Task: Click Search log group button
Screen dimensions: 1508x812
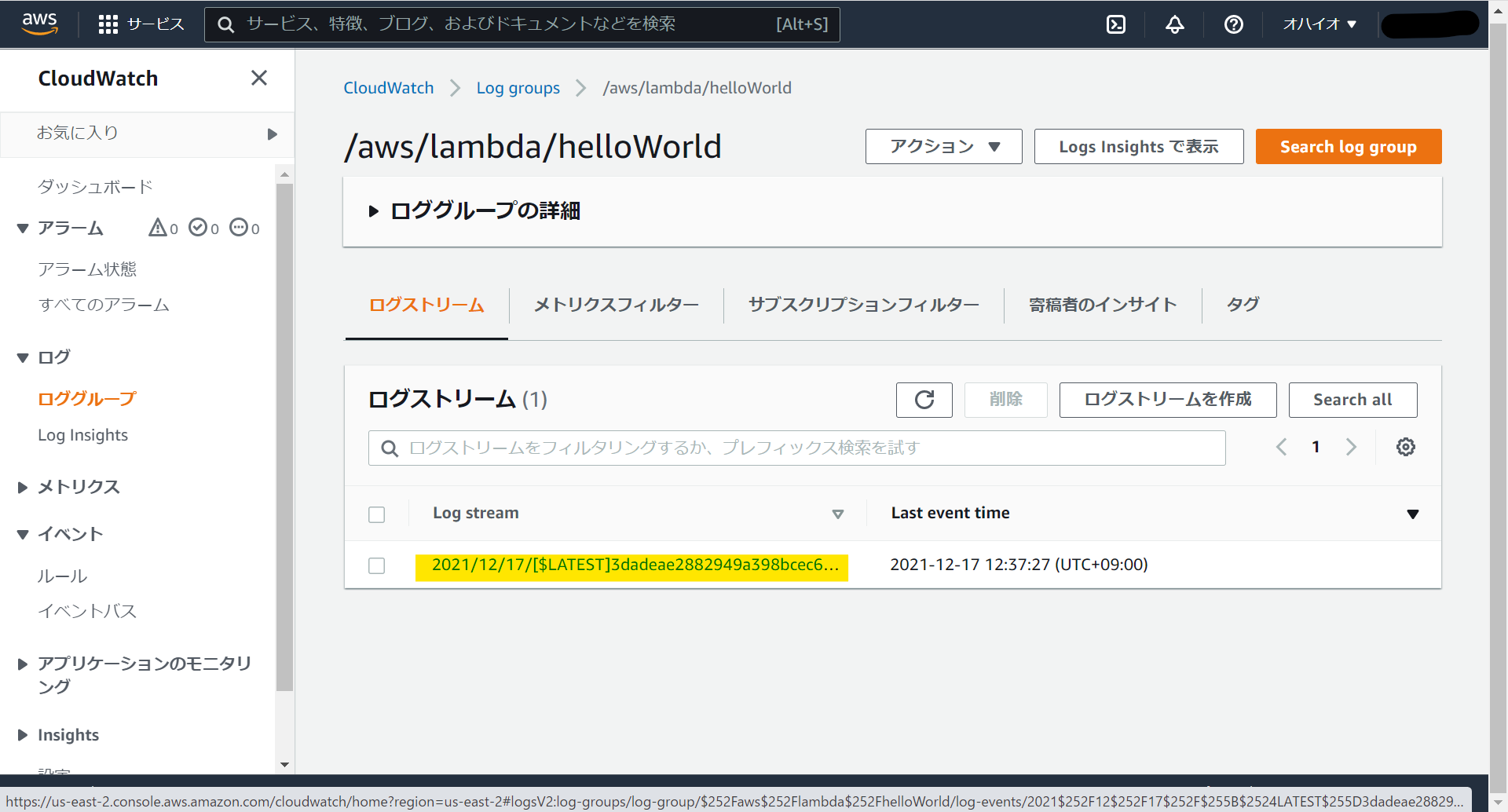Action: point(1349,147)
